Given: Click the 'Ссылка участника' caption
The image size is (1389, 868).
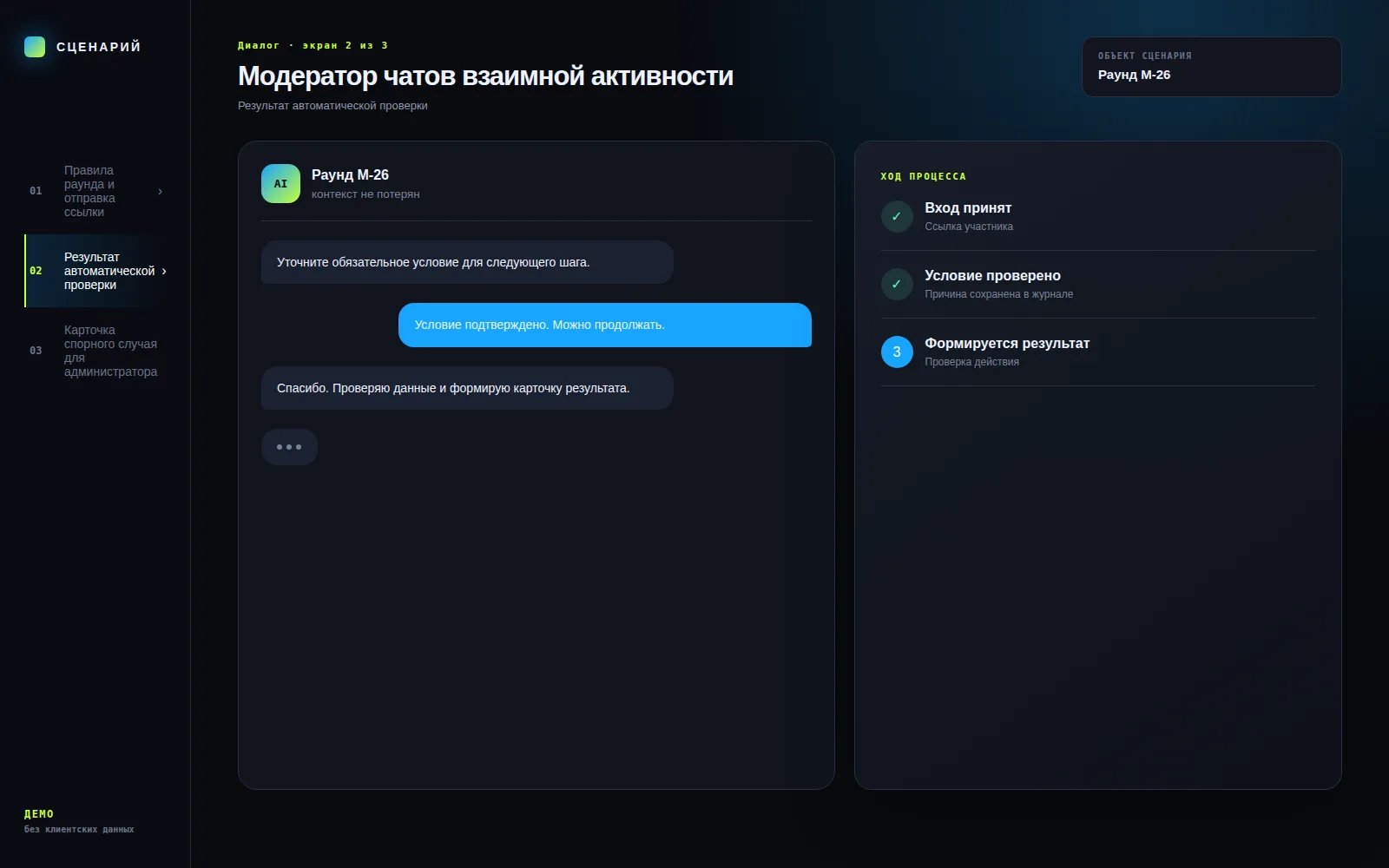Looking at the screenshot, I should [x=969, y=227].
